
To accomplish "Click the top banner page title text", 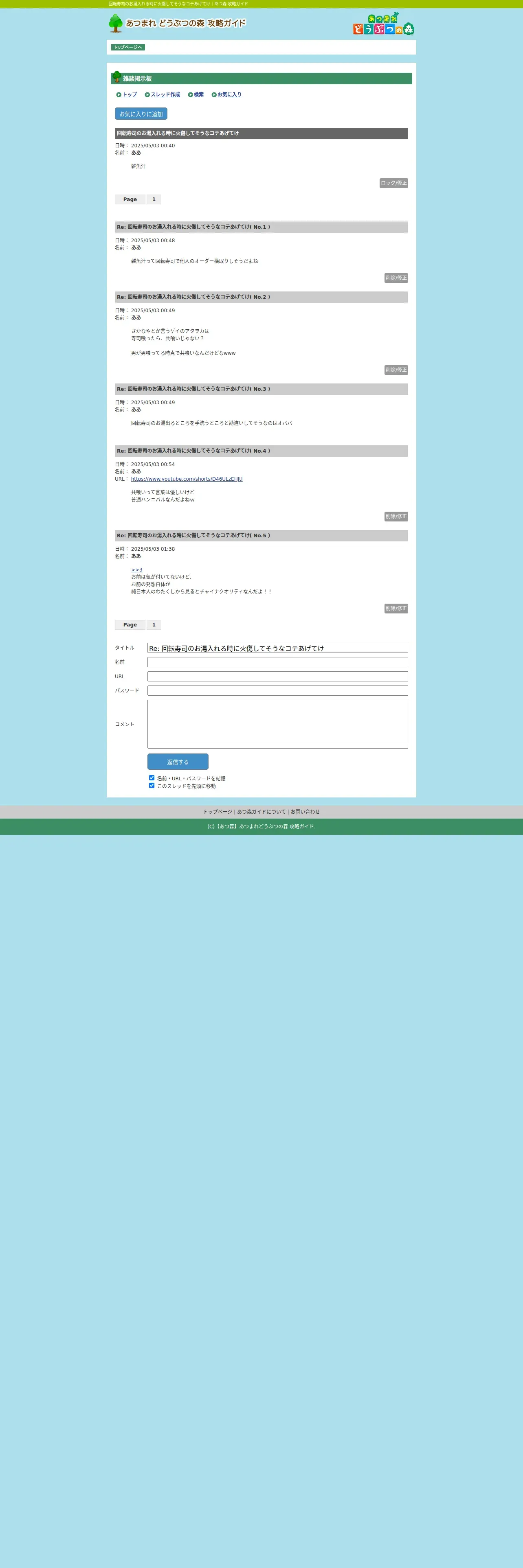I will click(178, 4).
